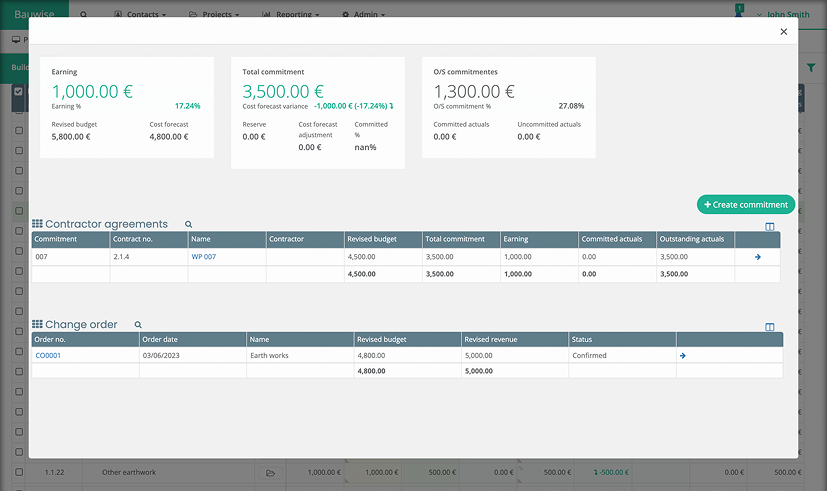Expand the Reporting dropdown menu

[x=291, y=15]
